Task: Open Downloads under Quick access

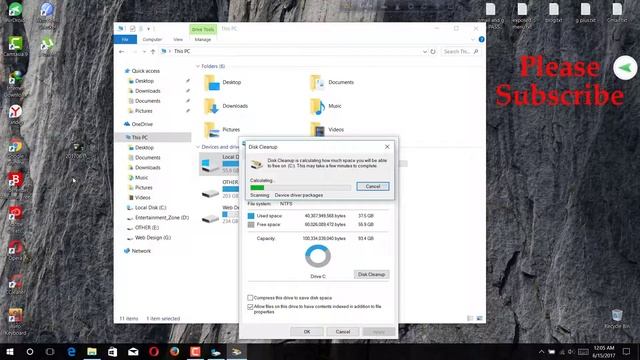Action: 148,91
